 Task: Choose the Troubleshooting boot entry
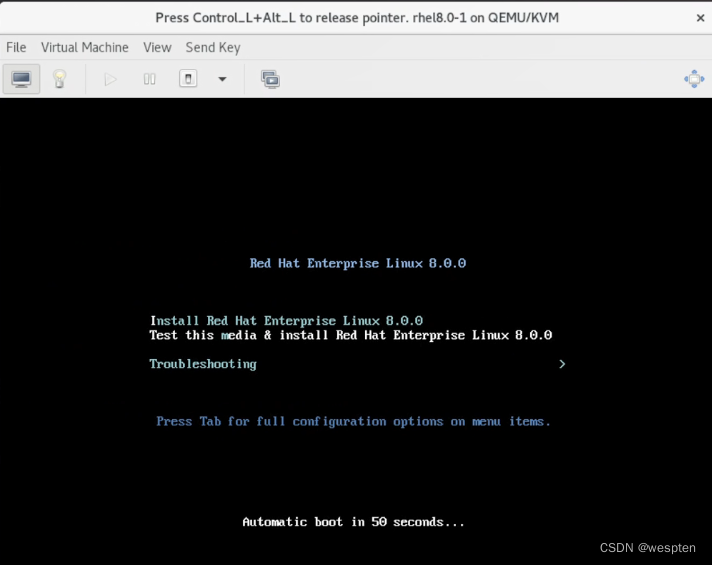click(x=203, y=364)
